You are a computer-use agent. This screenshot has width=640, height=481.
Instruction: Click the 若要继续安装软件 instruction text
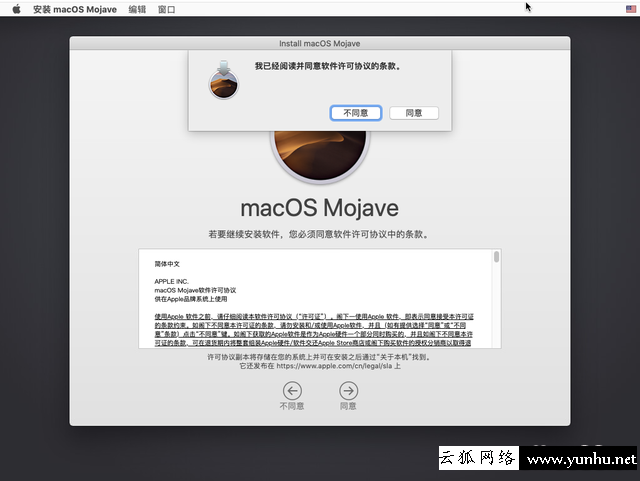click(x=319, y=234)
